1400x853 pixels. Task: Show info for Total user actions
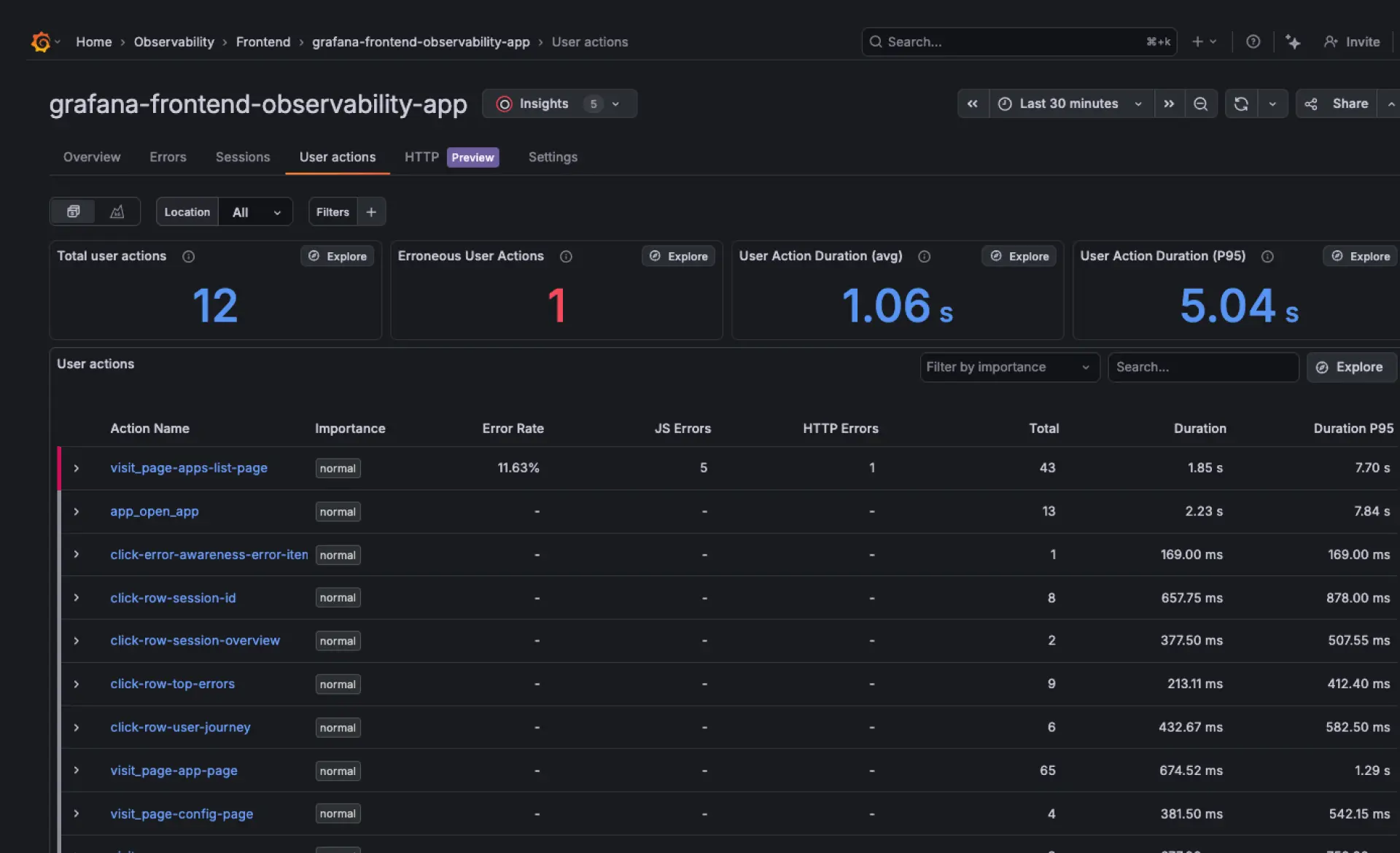[x=188, y=257]
